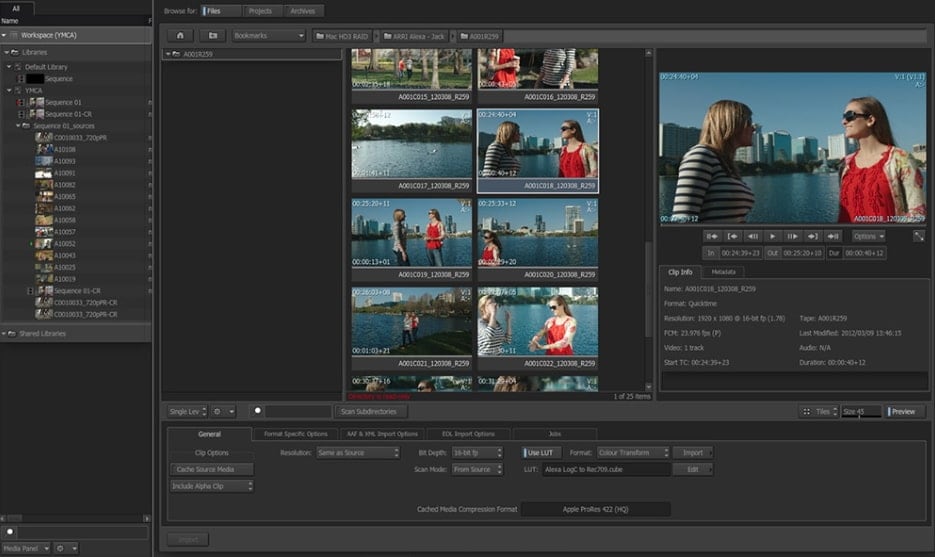Click the Home folder icon in browser
This screenshot has width=935, height=557.
179,36
